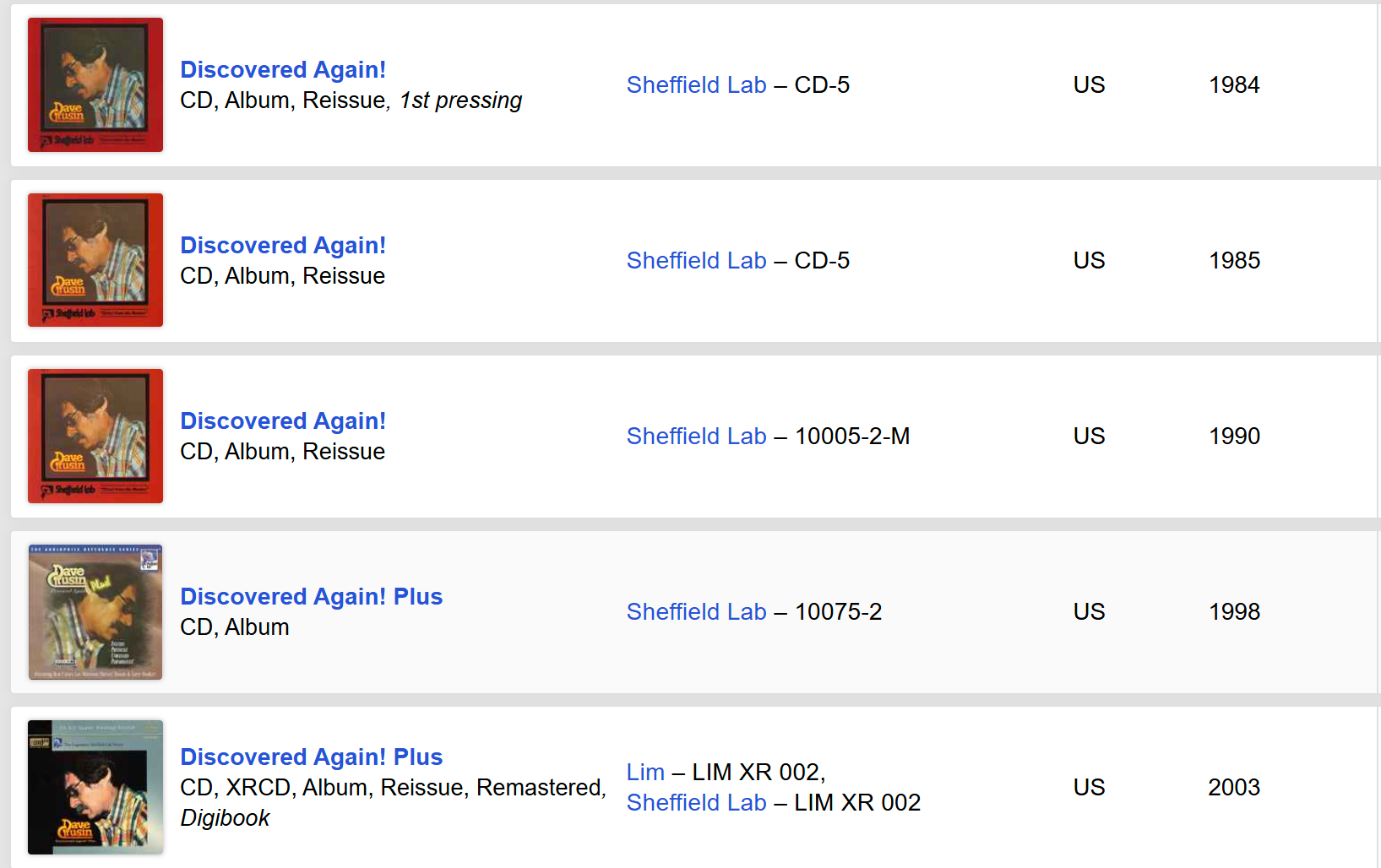
Task: Select the CD-5 catalog number of 1985 release
Action: click(x=822, y=260)
